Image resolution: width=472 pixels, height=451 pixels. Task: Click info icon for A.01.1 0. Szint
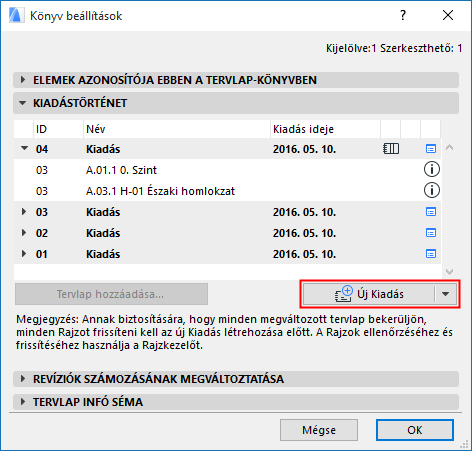432,169
